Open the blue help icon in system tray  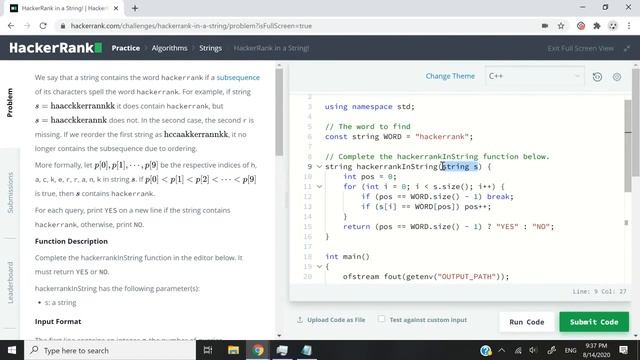486,350
